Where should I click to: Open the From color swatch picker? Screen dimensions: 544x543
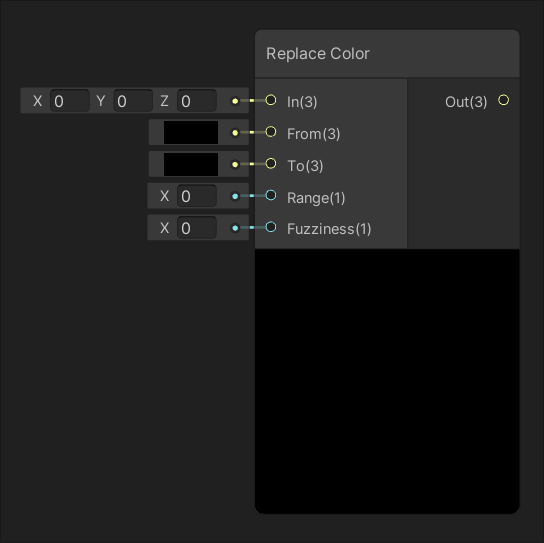191,132
